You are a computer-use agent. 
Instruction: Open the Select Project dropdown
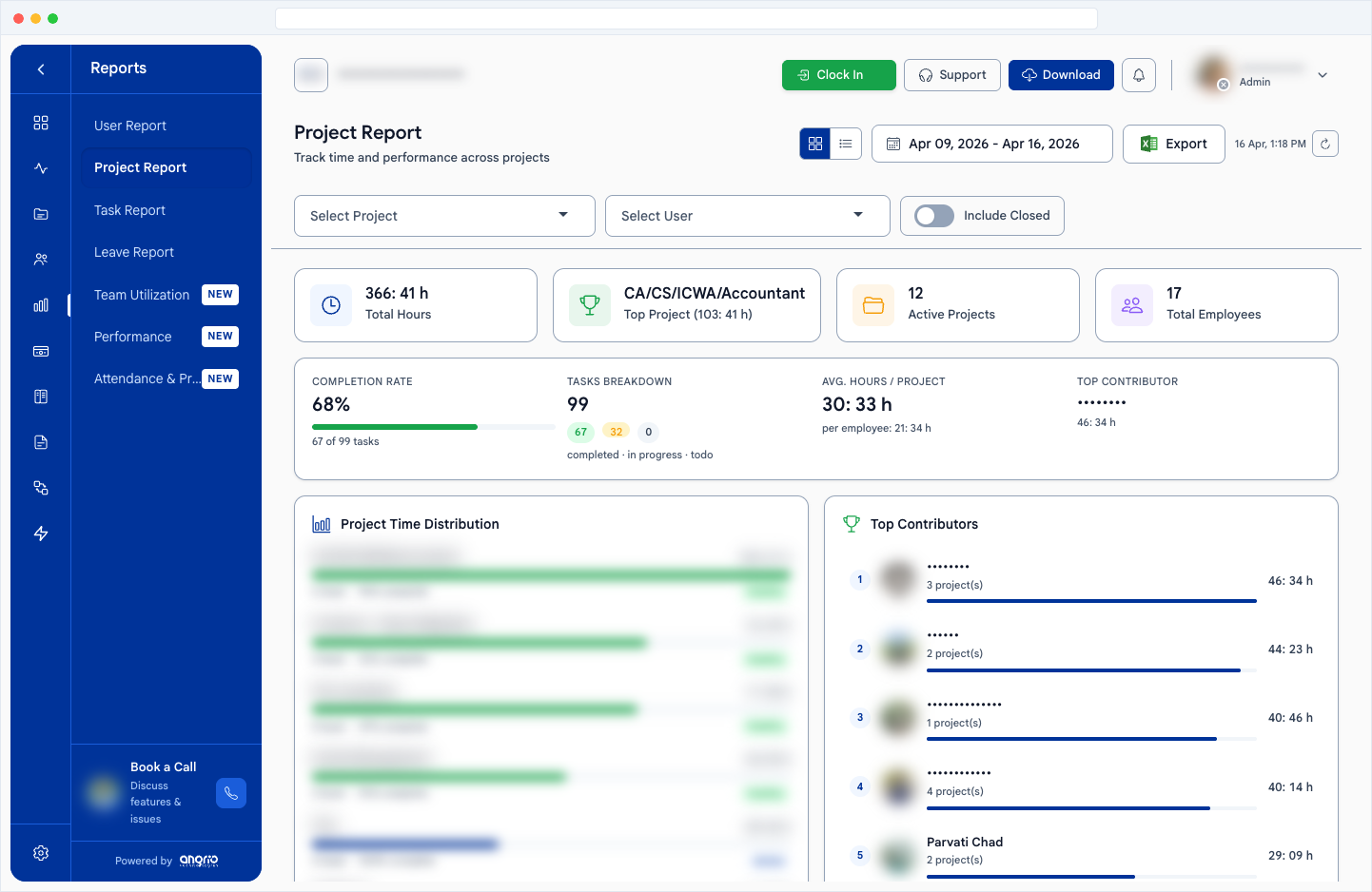[443, 216]
